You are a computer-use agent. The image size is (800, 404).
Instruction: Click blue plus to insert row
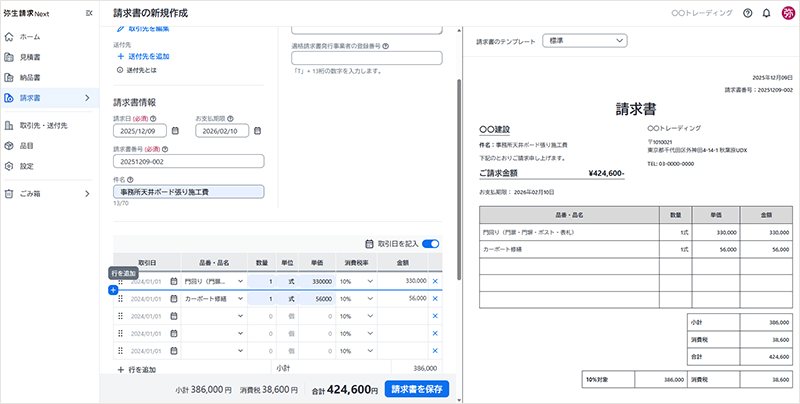pos(113,290)
